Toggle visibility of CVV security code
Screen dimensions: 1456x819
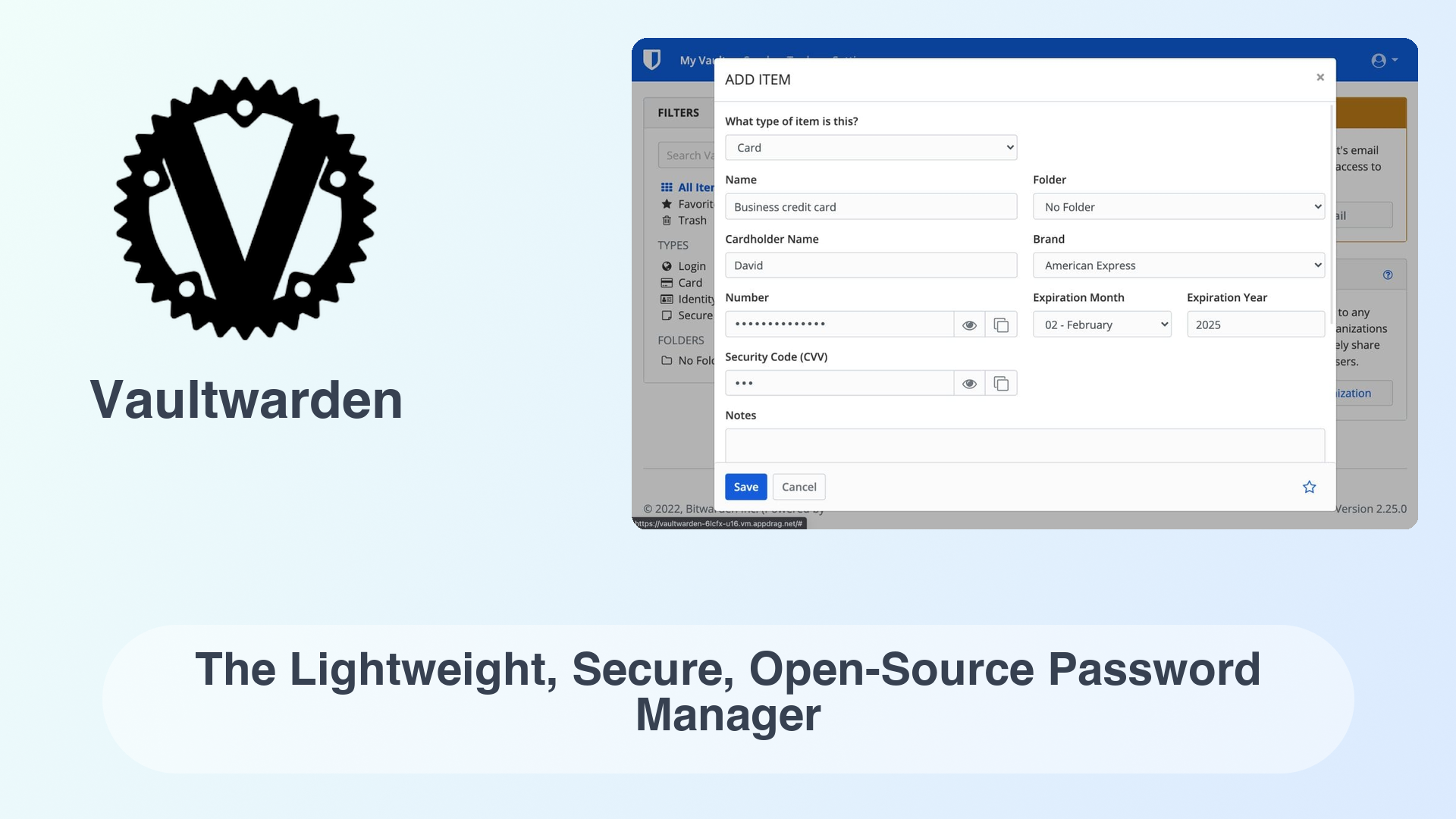pos(968,382)
